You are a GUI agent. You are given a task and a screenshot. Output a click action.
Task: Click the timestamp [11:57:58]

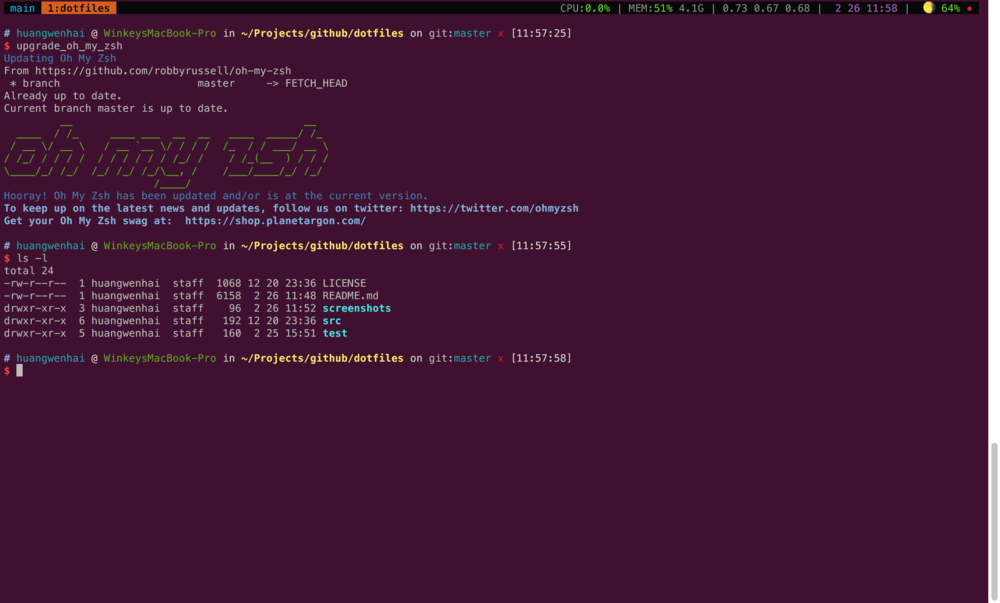[x=541, y=358]
